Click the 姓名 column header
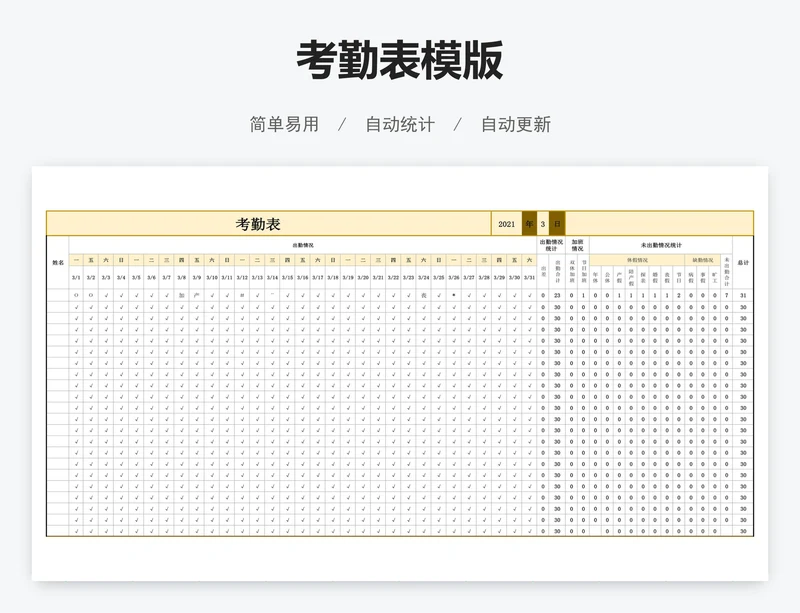 coord(58,262)
